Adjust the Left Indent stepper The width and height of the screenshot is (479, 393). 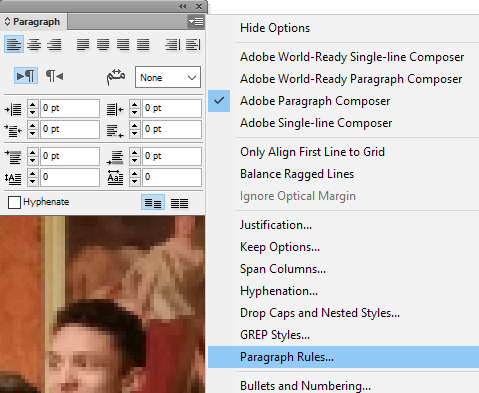coord(32,108)
